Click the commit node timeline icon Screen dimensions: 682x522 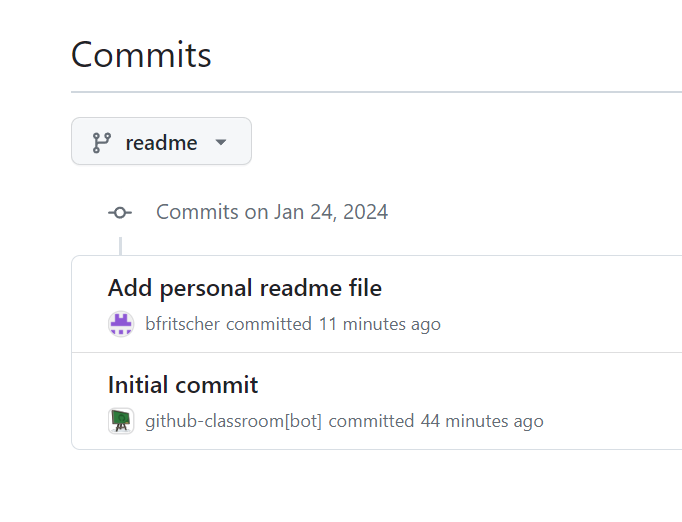pos(120,212)
